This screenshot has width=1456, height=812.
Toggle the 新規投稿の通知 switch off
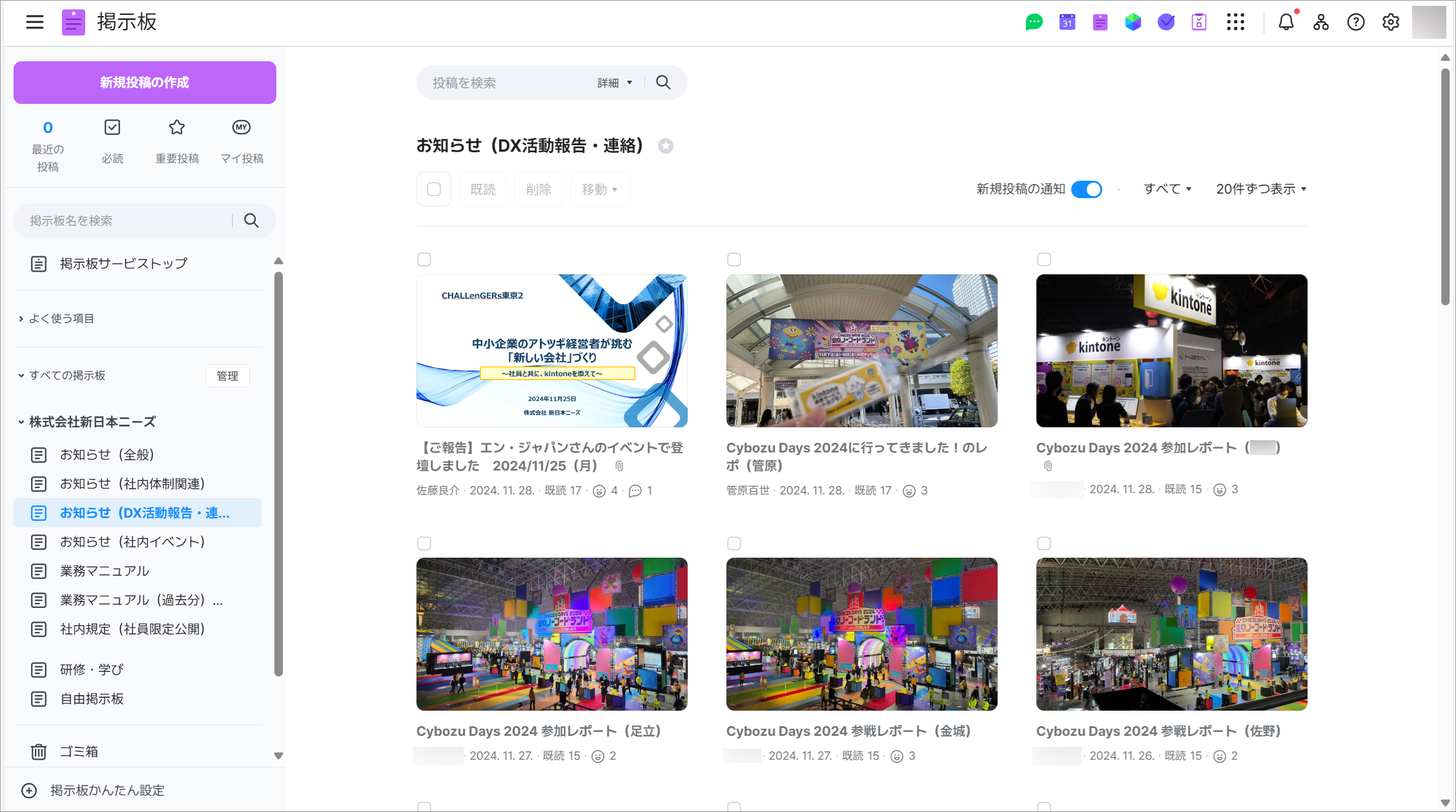(x=1087, y=189)
